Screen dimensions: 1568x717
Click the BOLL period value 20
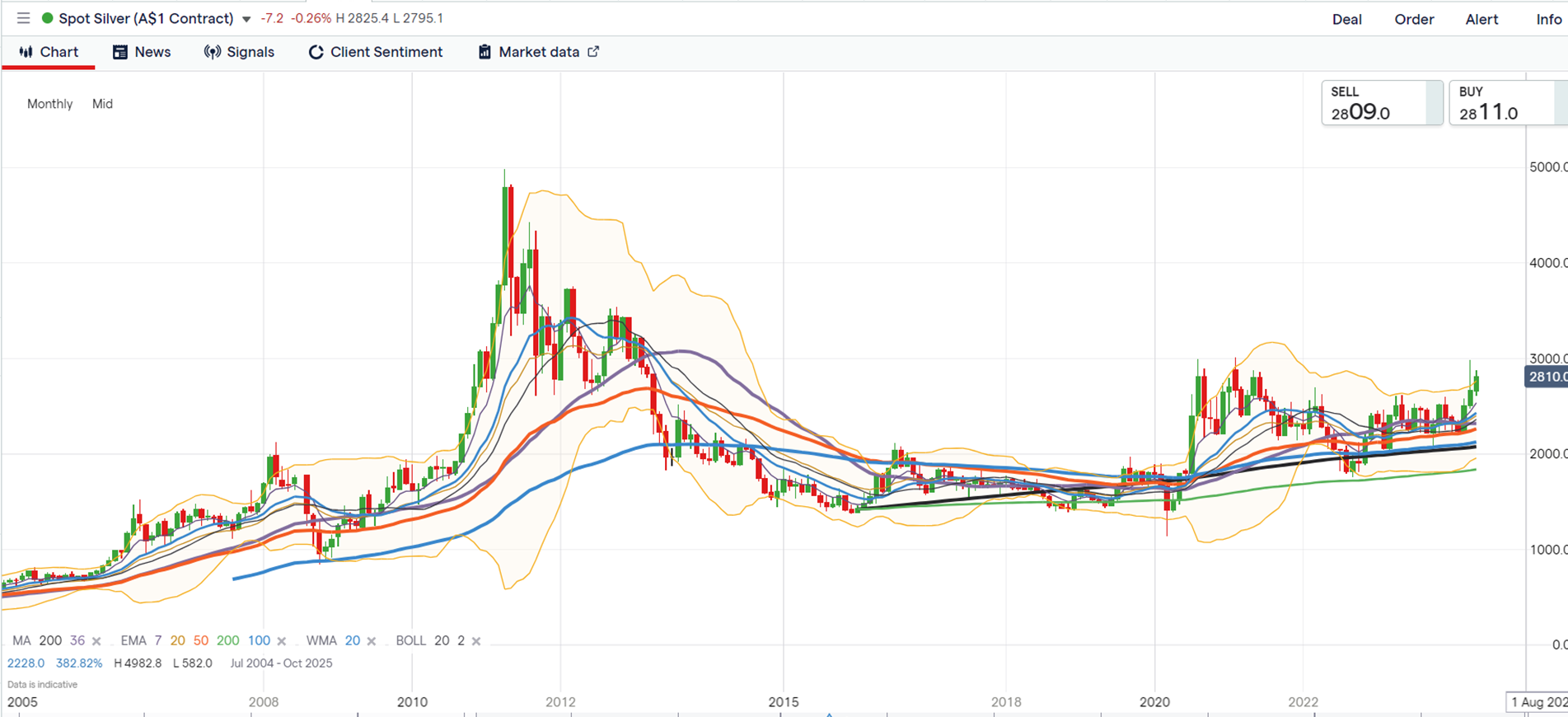(442, 640)
